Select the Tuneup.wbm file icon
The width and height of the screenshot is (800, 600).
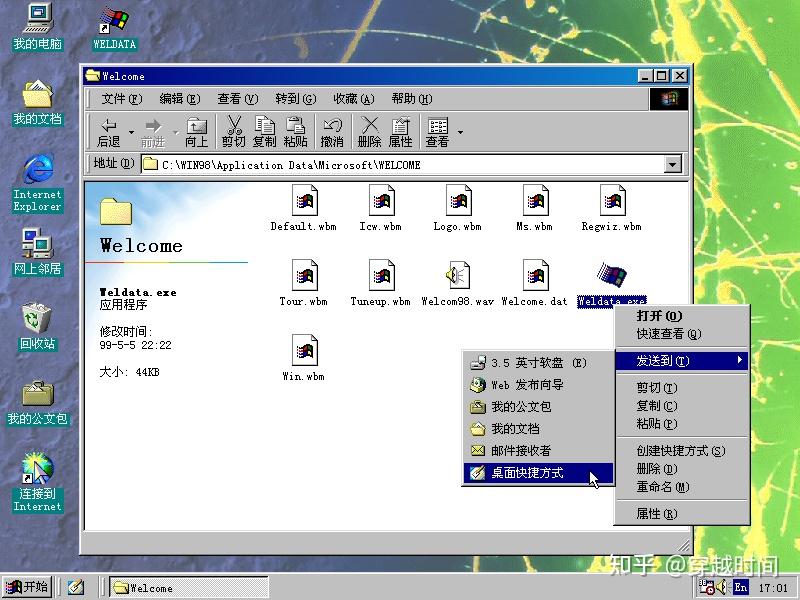click(x=382, y=276)
